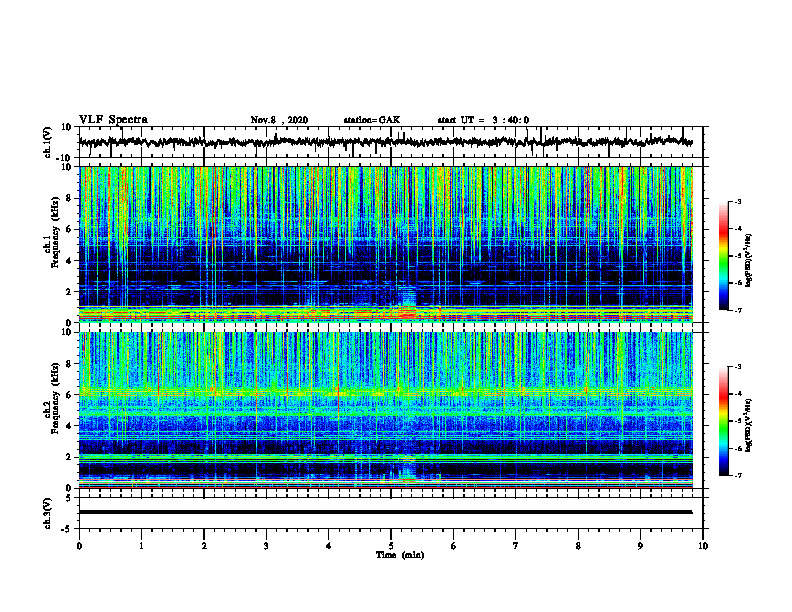This screenshot has width=792, height=612.
Task: Click the "VLF Spectra" plot title
Action: [x=113, y=120]
